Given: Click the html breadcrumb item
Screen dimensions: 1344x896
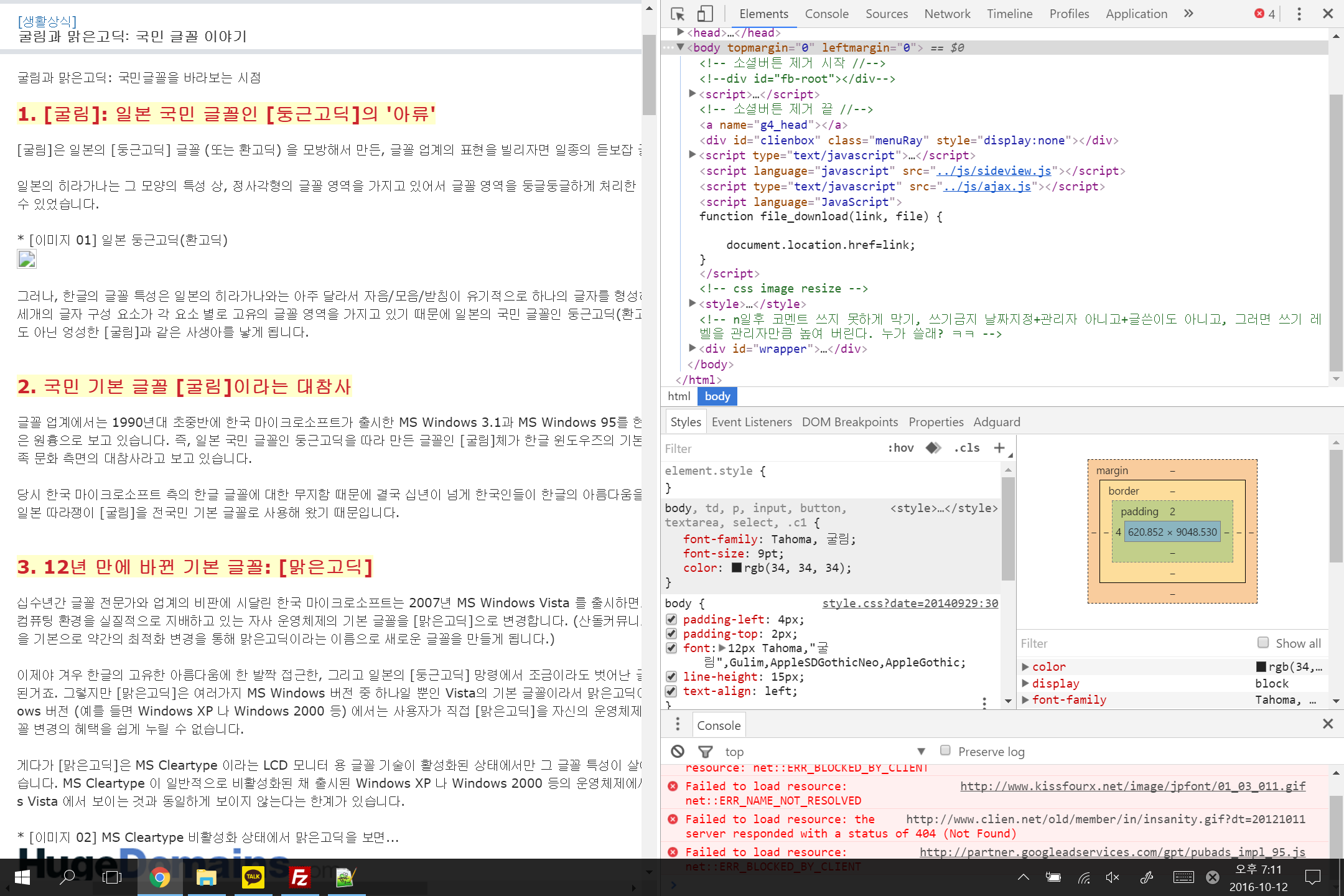Looking at the screenshot, I should coord(679,396).
